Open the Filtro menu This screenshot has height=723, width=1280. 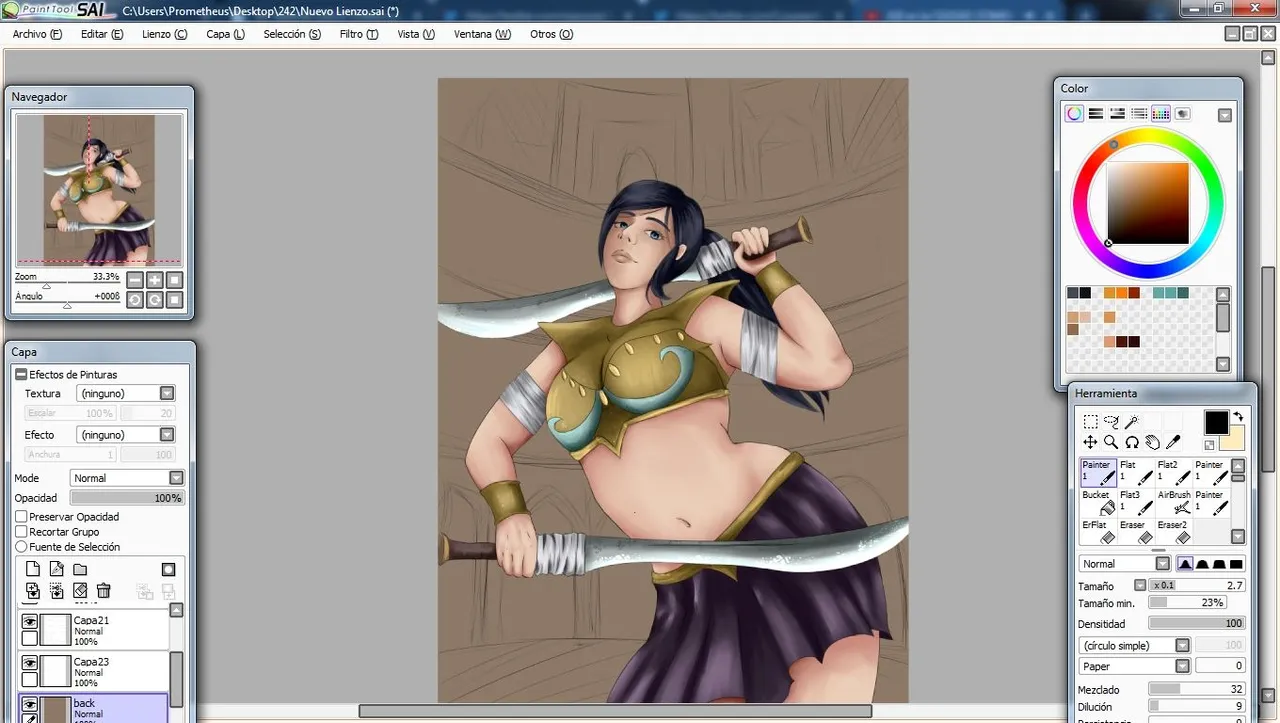[359, 34]
